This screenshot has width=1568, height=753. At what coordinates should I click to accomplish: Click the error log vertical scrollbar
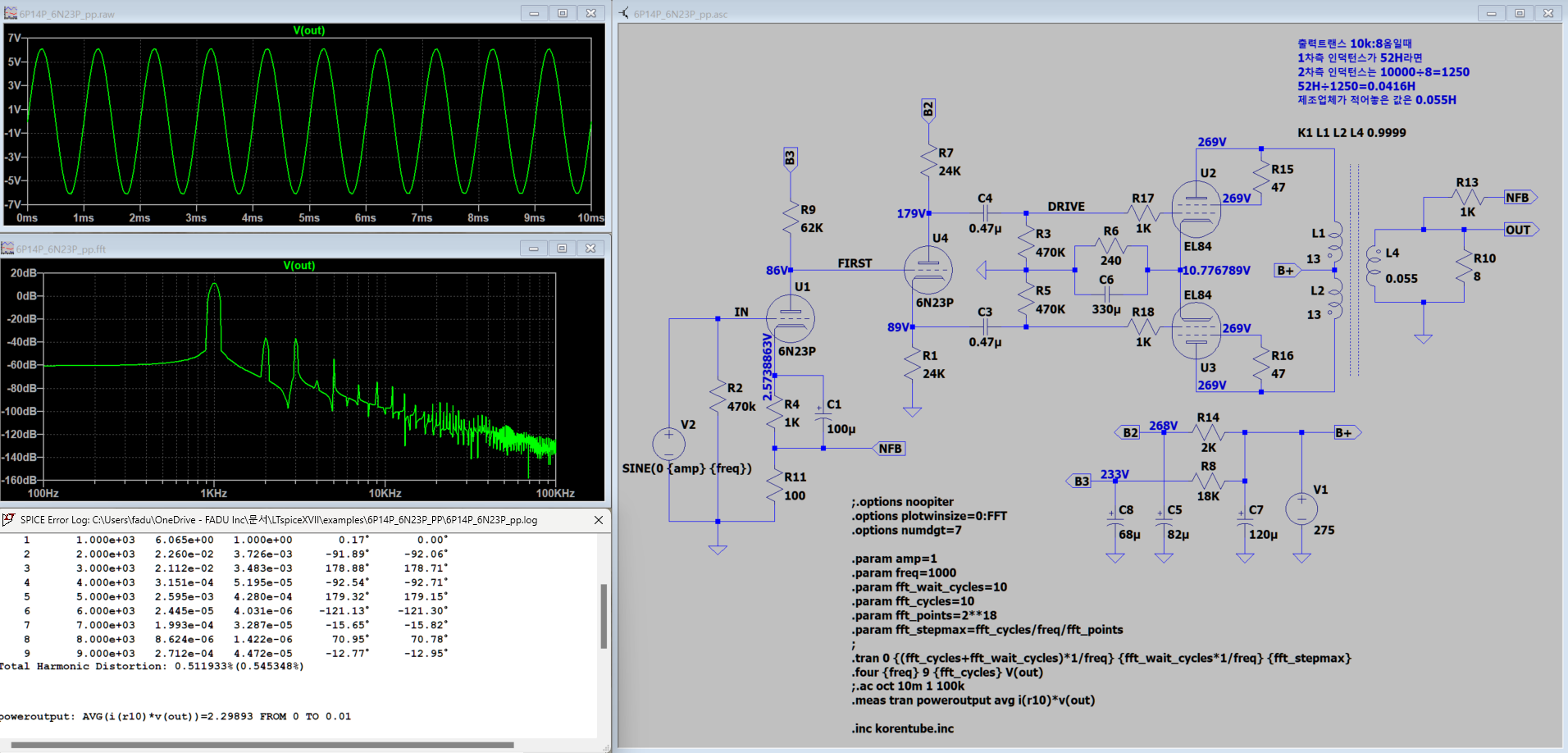(604, 615)
